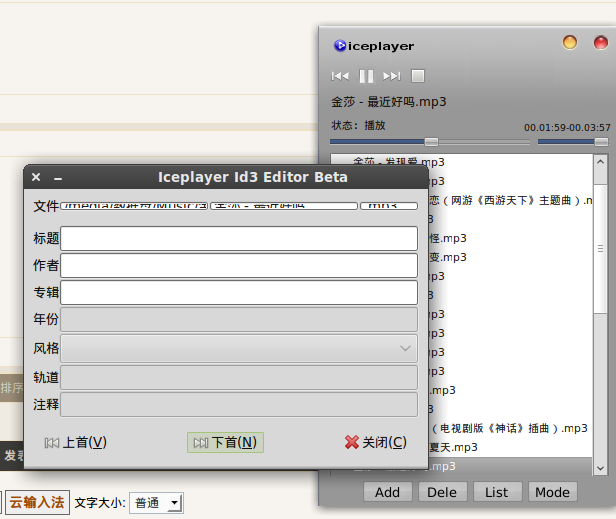The image size is (616, 519).
Task: Click the 年份 year field
Action: pos(239,319)
